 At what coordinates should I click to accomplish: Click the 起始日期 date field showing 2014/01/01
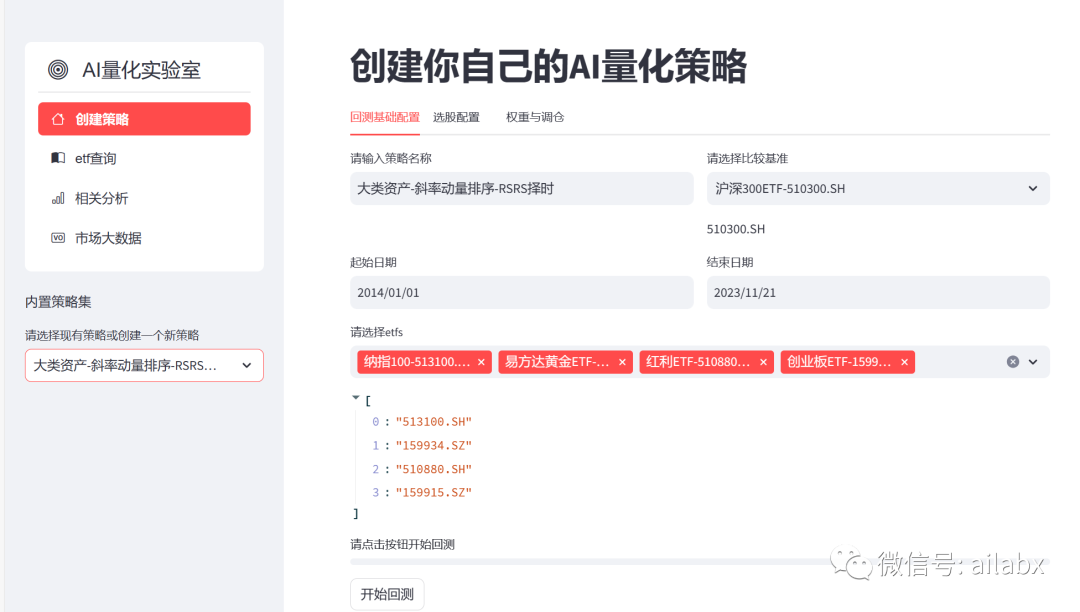[x=522, y=292]
